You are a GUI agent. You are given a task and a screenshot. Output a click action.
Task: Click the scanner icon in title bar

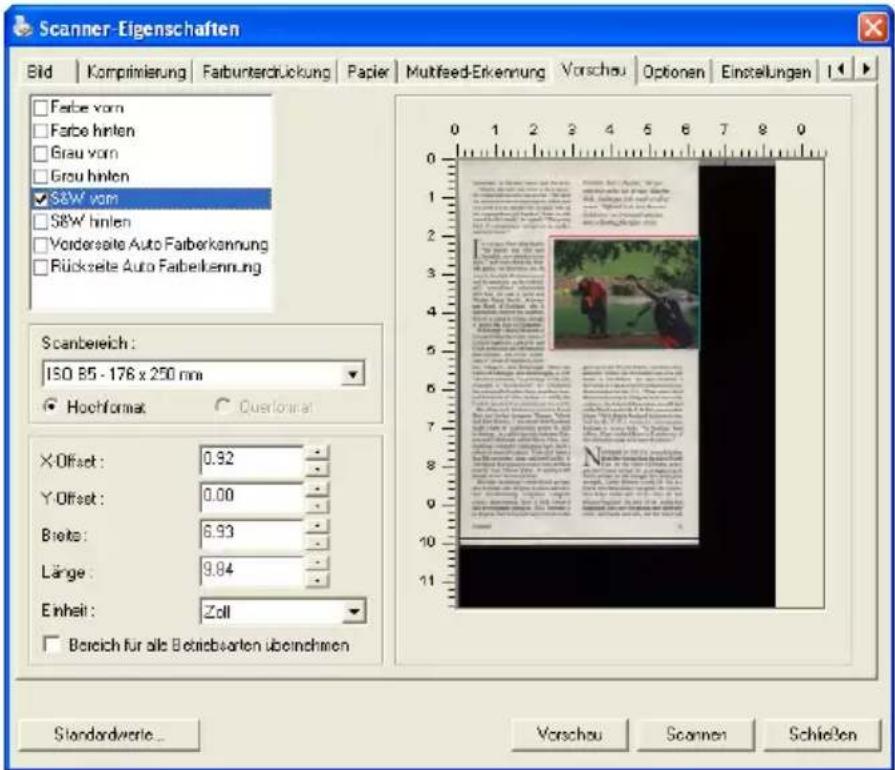22,26
